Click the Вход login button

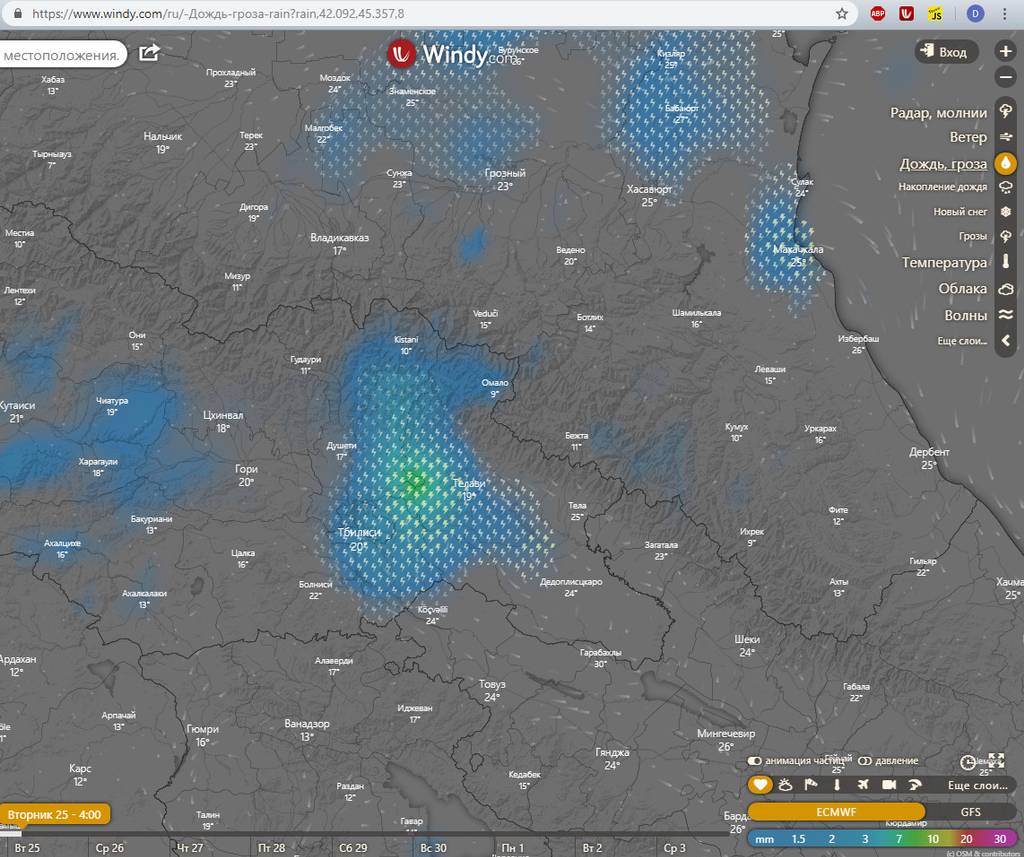pyautogui.click(x=945, y=52)
